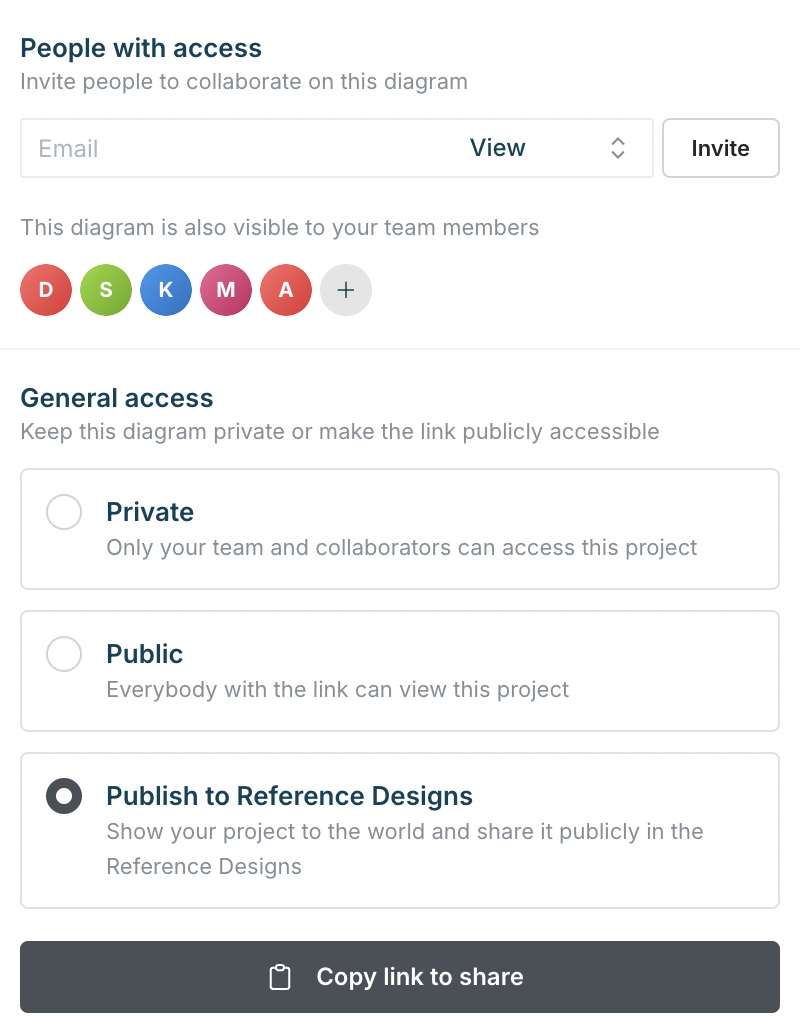Screen dimensions: 800x1036
Task: Choose the Public radio button
Action: tap(64, 655)
